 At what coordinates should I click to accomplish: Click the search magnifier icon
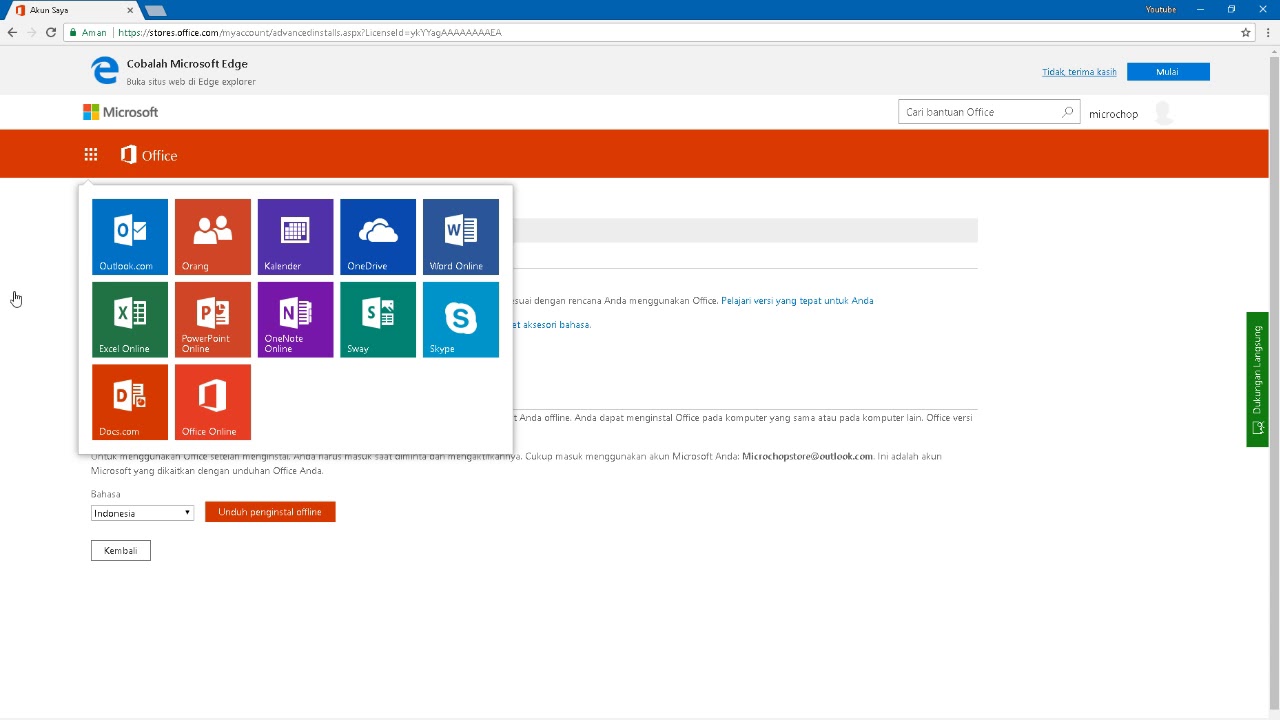point(1067,112)
